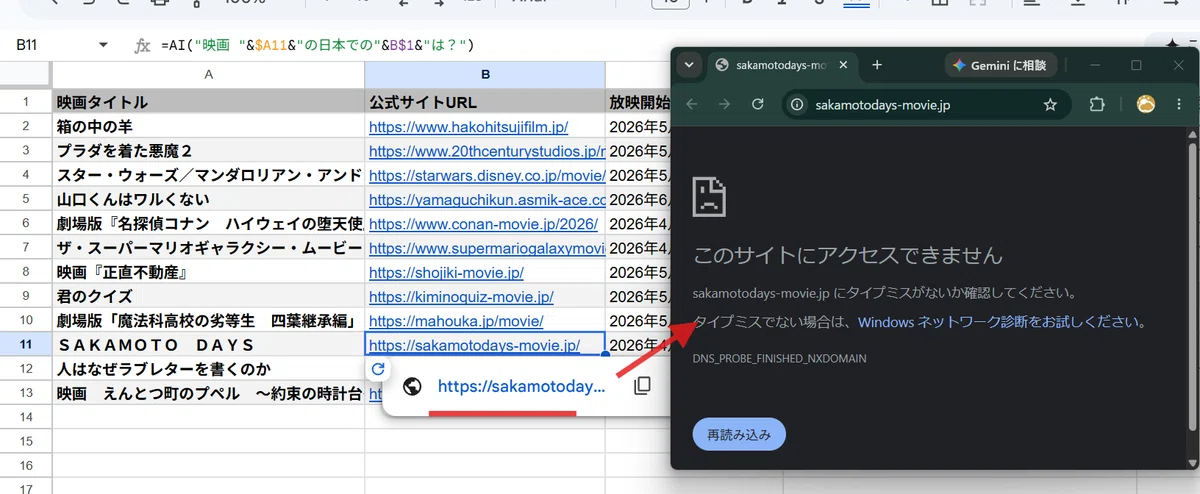Image resolution: width=1200 pixels, height=494 pixels.
Task: Open the mahouka.jp/movie link
Action: [x=456, y=321]
